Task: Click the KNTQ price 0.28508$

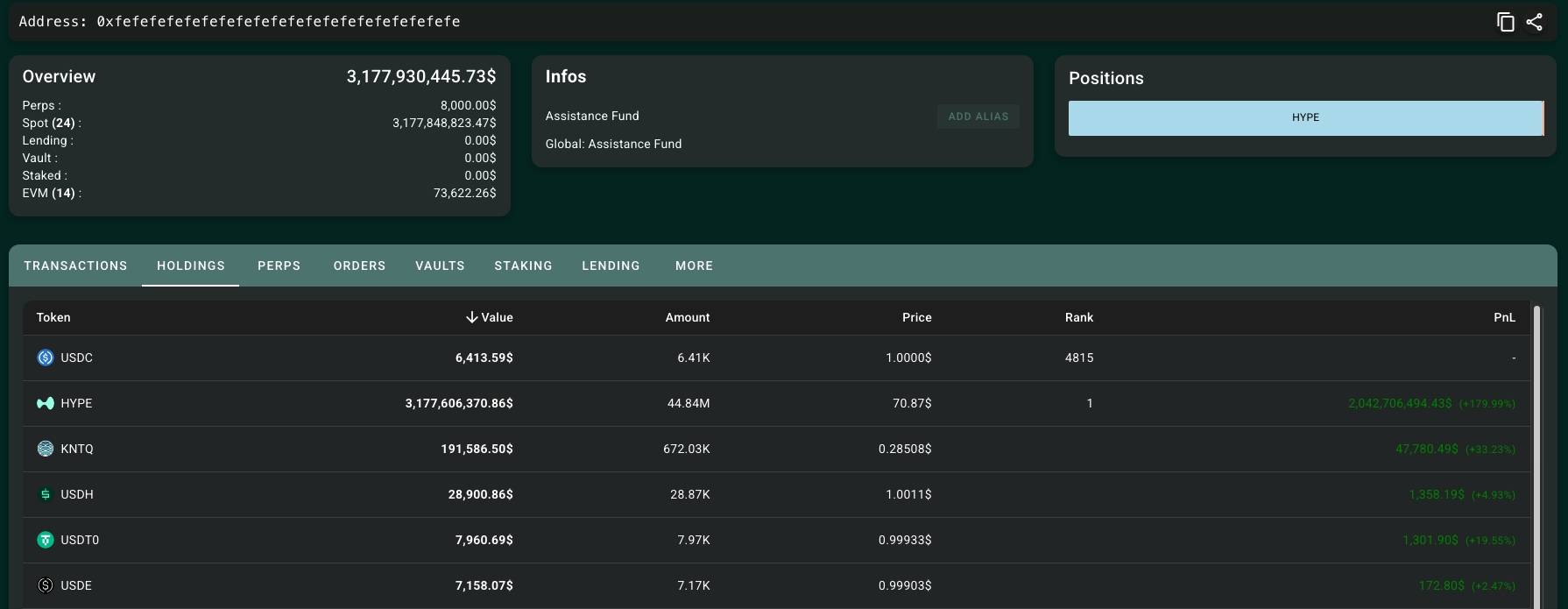Action: coord(905,449)
